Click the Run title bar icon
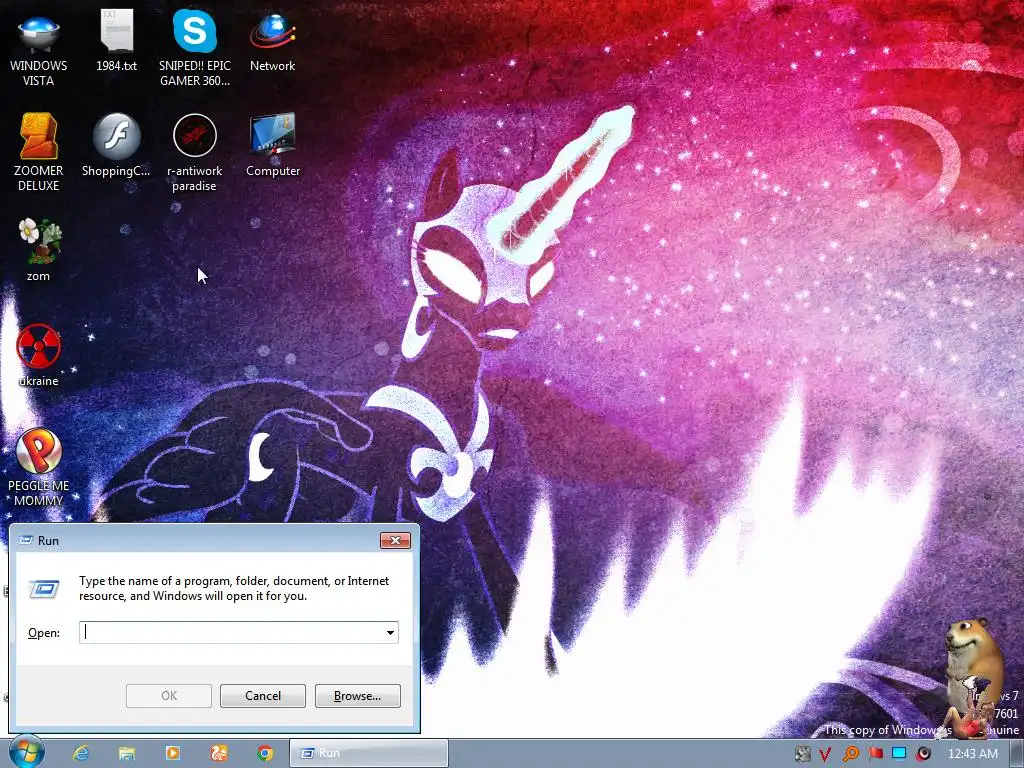1024x768 pixels. coord(25,540)
